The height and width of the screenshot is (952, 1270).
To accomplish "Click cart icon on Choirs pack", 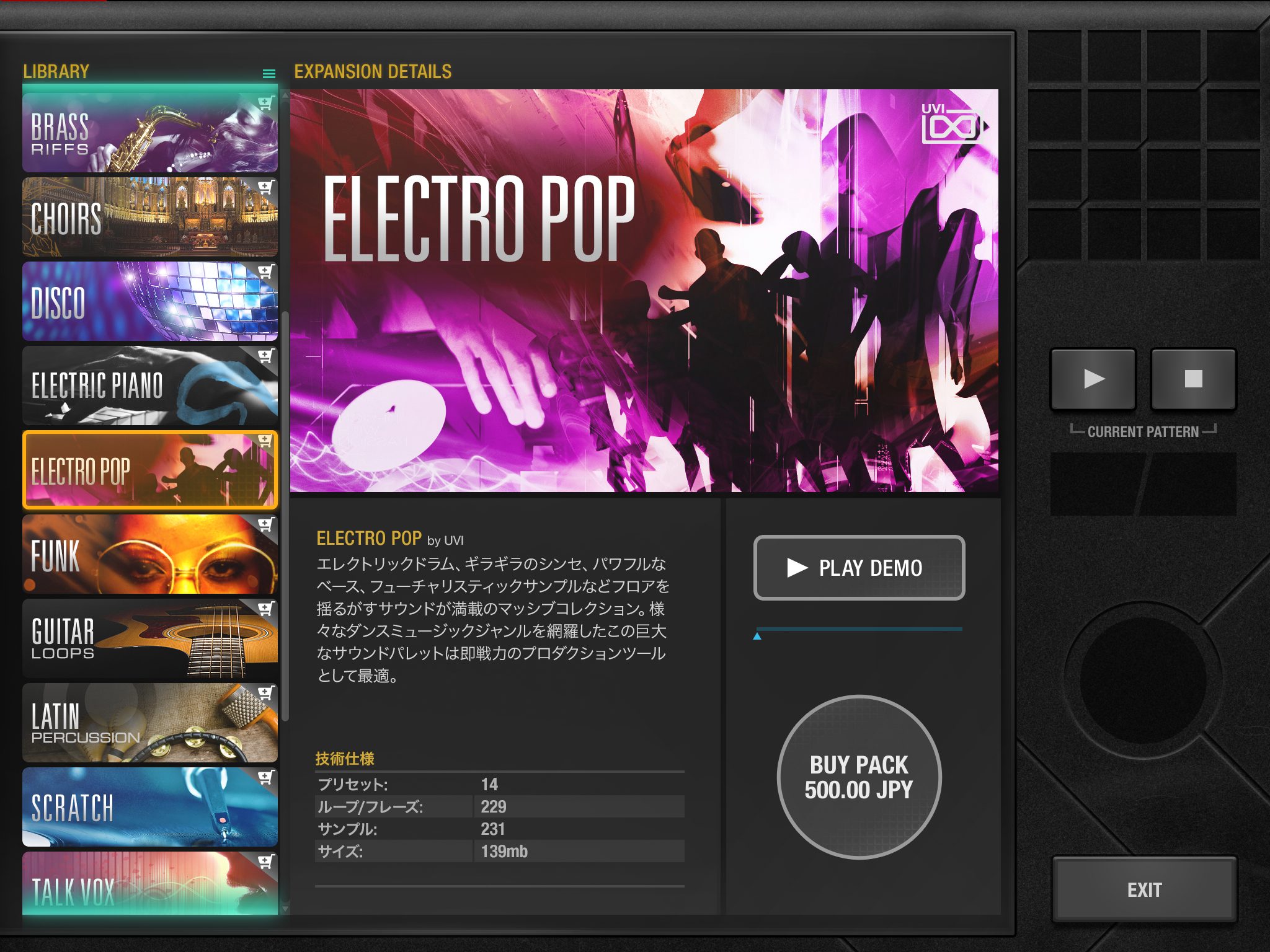I will (266, 187).
